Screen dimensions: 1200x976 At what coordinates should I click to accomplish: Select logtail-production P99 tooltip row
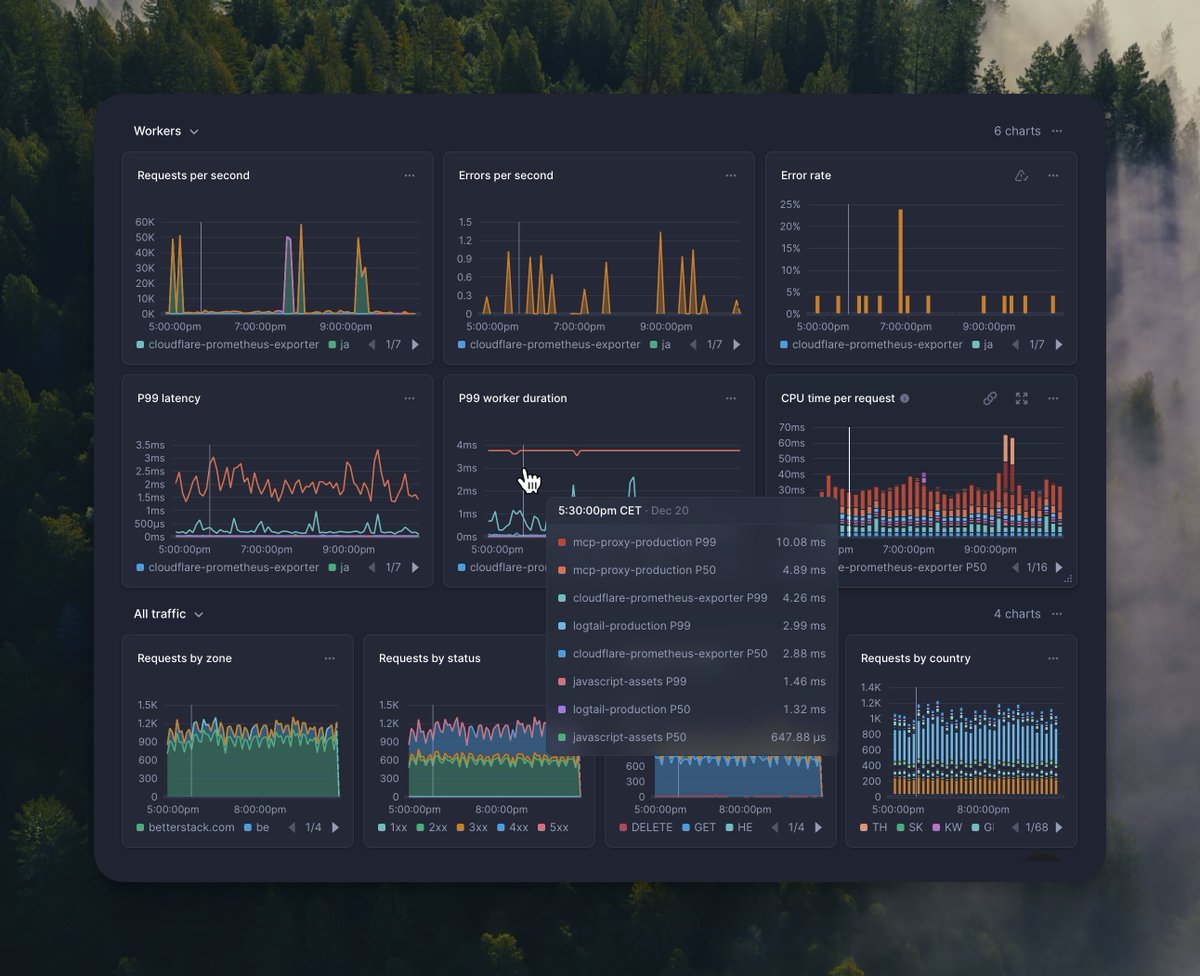point(692,626)
